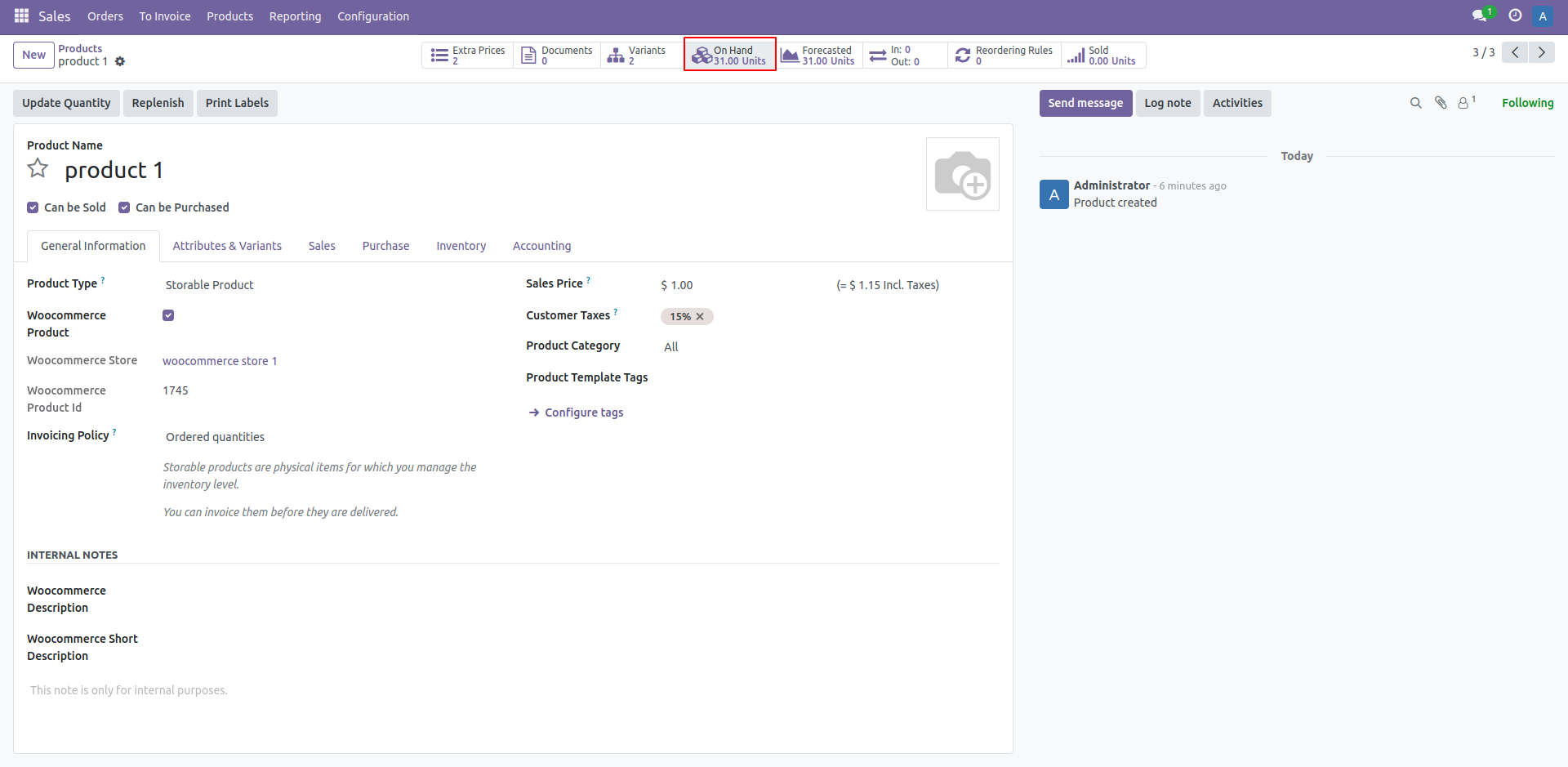
Task: Mark product 1 as favorite star
Action: coord(38,169)
